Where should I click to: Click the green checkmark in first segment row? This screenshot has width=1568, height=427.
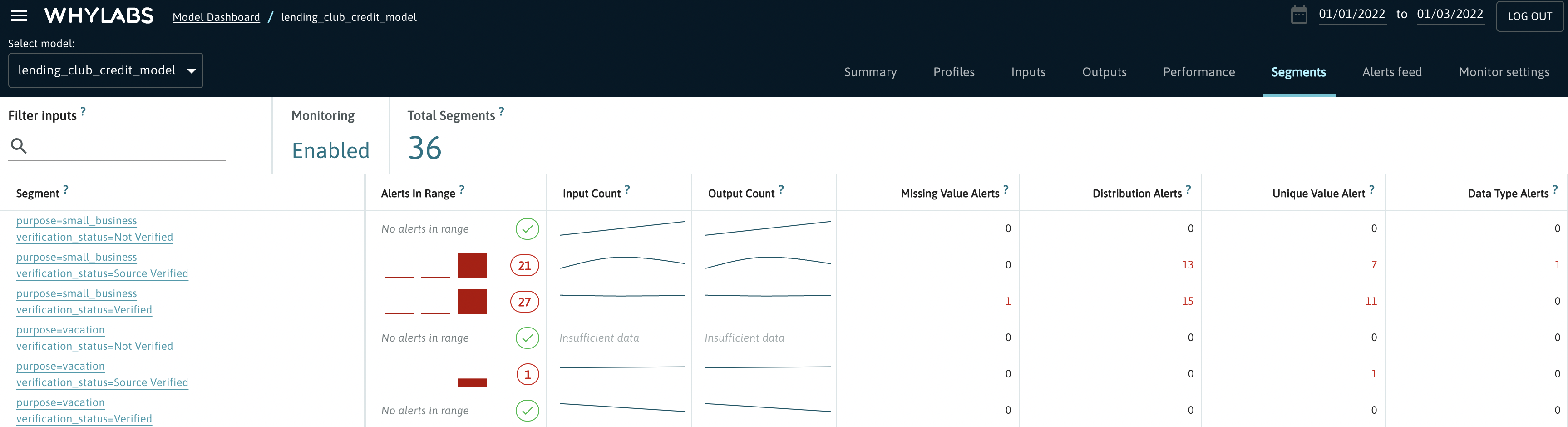click(527, 229)
